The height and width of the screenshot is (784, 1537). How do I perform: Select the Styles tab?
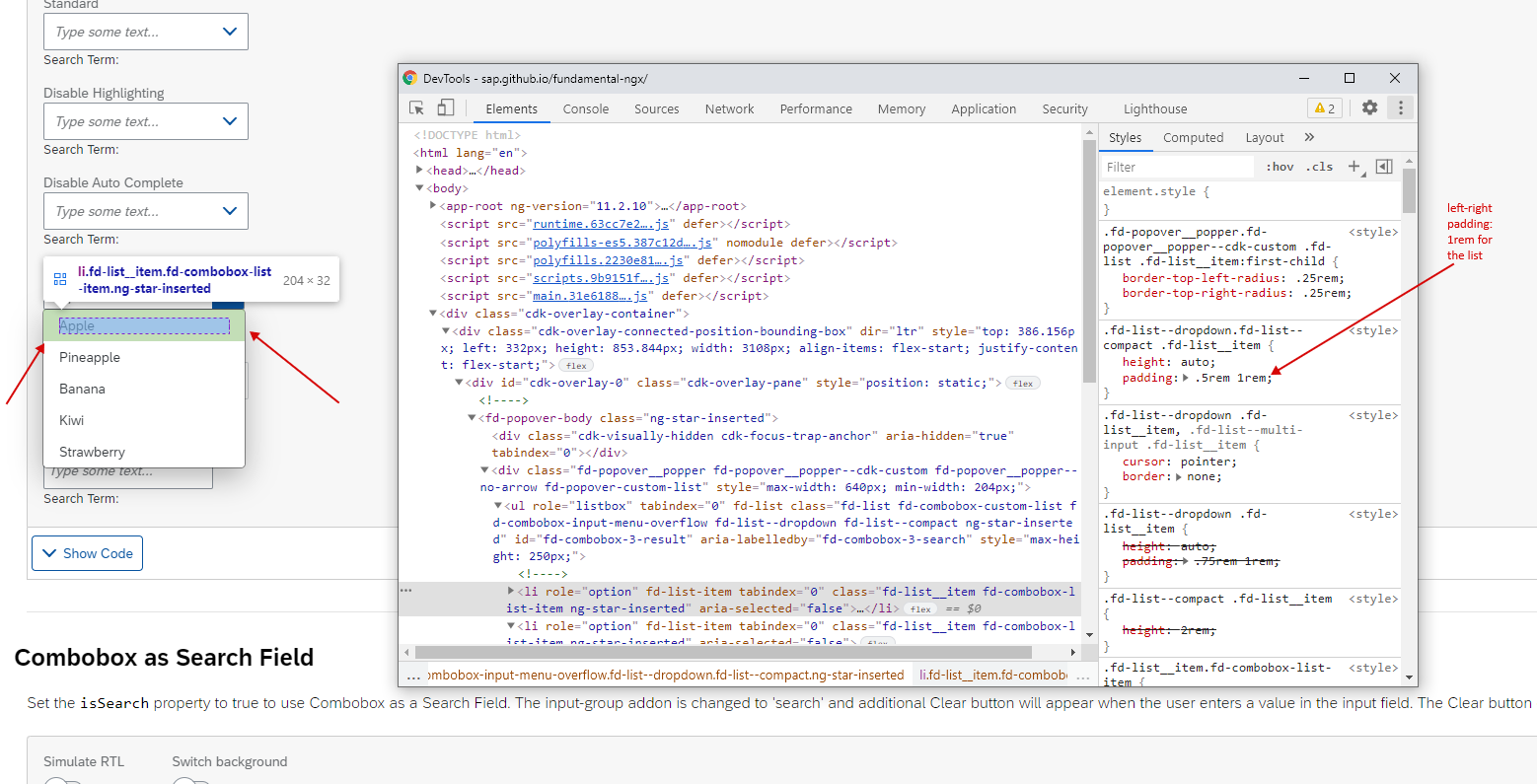[1126, 137]
